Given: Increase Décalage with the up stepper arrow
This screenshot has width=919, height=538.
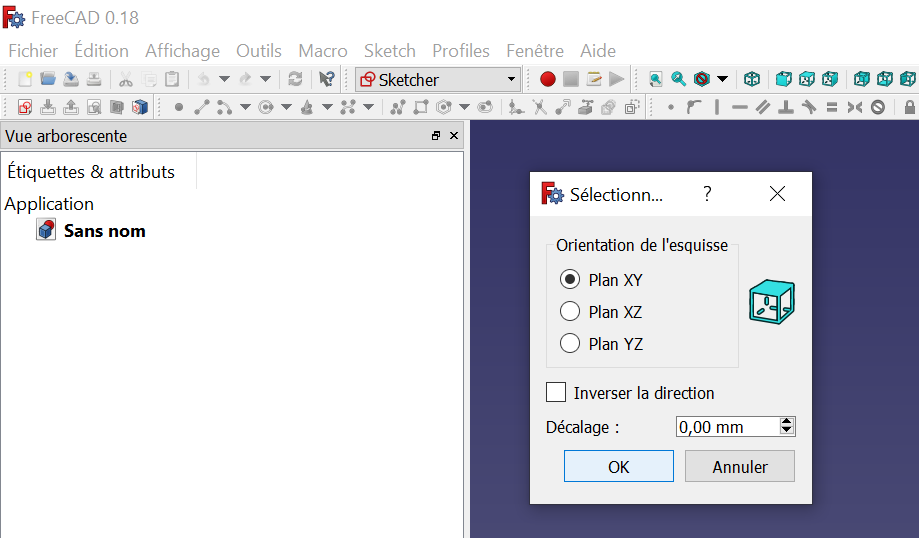Looking at the screenshot, I should point(787,422).
